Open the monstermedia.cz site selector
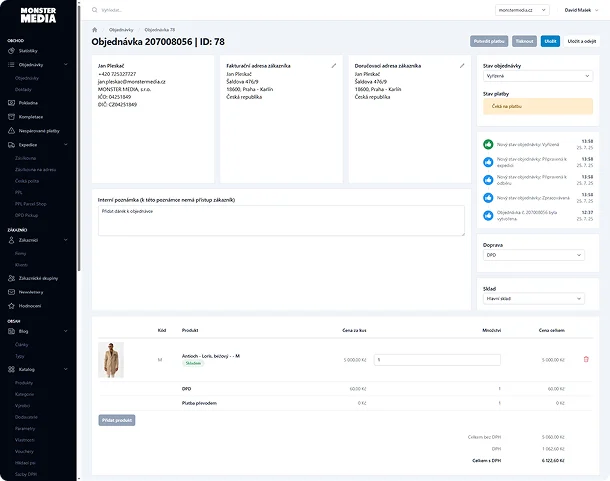Image resolution: width=610 pixels, height=481 pixels. pyautogui.click(x=523, y=9)
